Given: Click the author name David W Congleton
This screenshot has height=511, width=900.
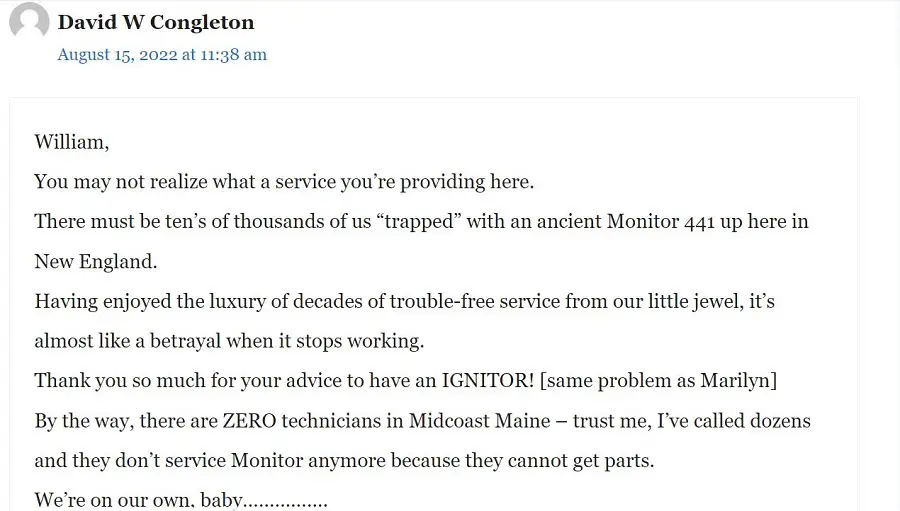Looking at the screenshot, I should coord(156,22).
